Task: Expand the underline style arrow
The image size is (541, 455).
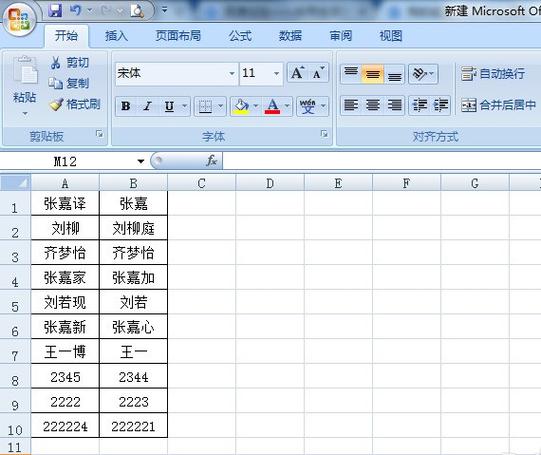Action: coord(185,106)
